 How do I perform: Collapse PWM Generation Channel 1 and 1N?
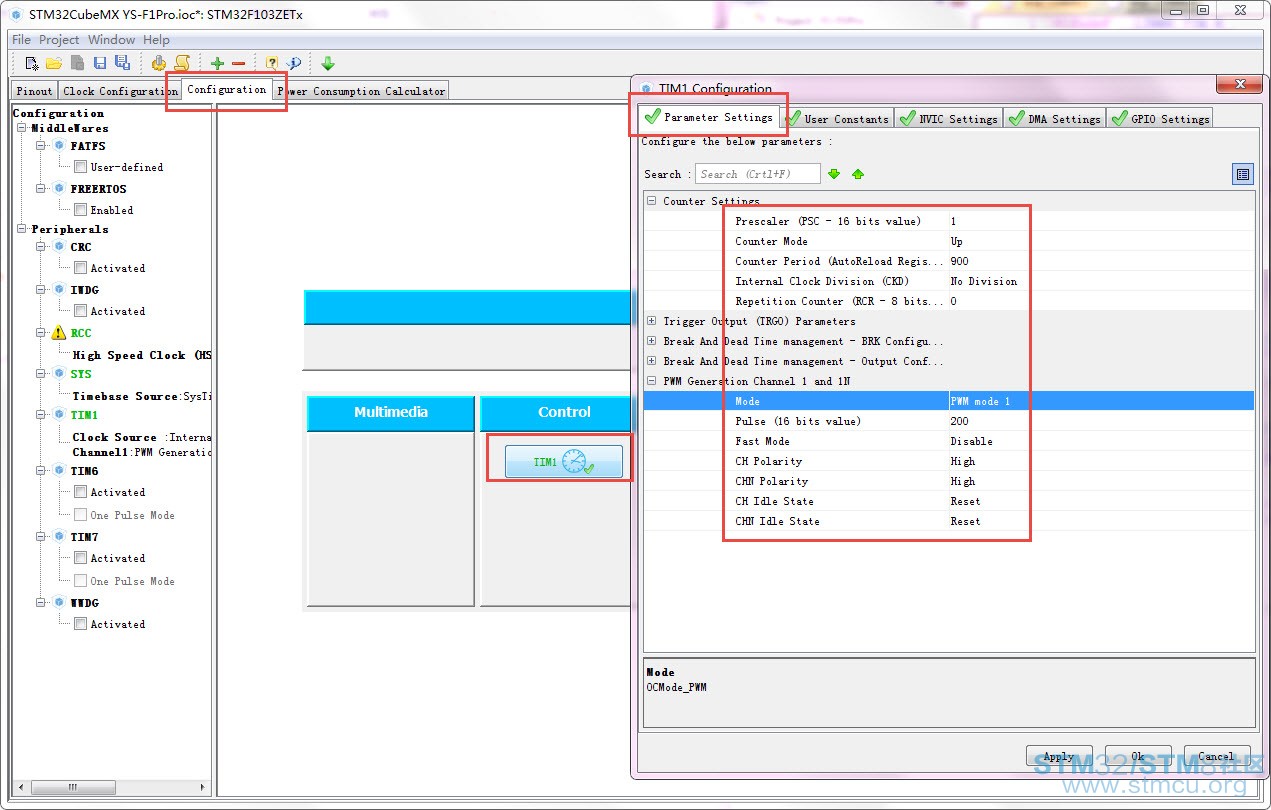point(652,381)
